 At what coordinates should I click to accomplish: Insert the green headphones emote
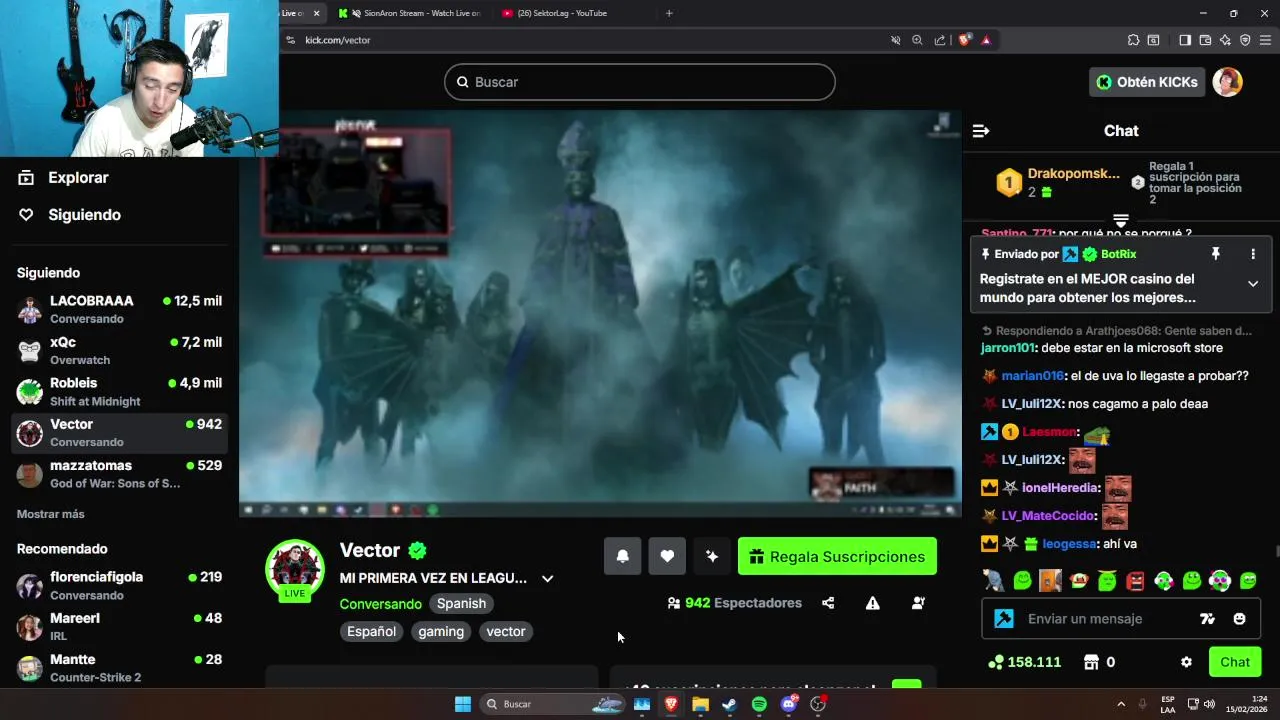click(1163, 580)
